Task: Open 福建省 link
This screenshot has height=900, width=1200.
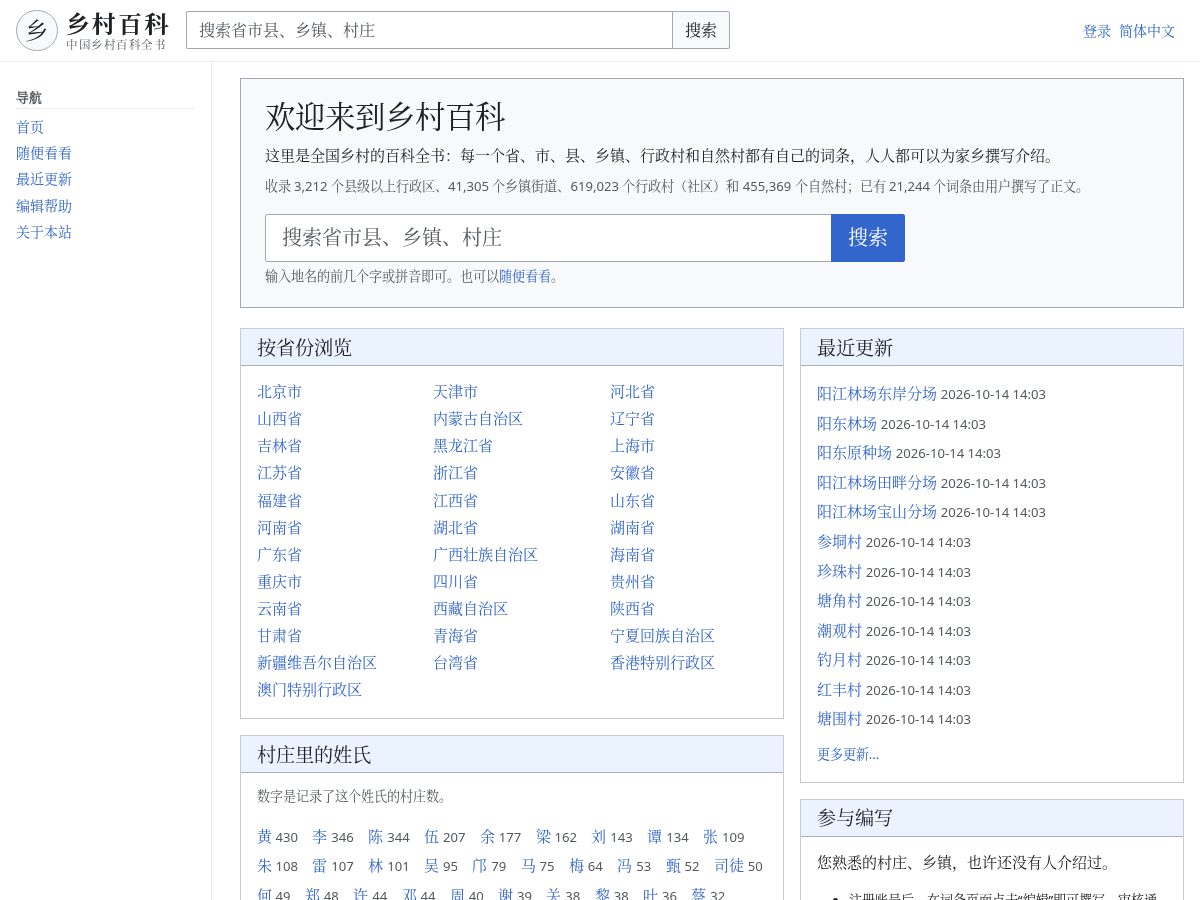Action: [279, 500]
